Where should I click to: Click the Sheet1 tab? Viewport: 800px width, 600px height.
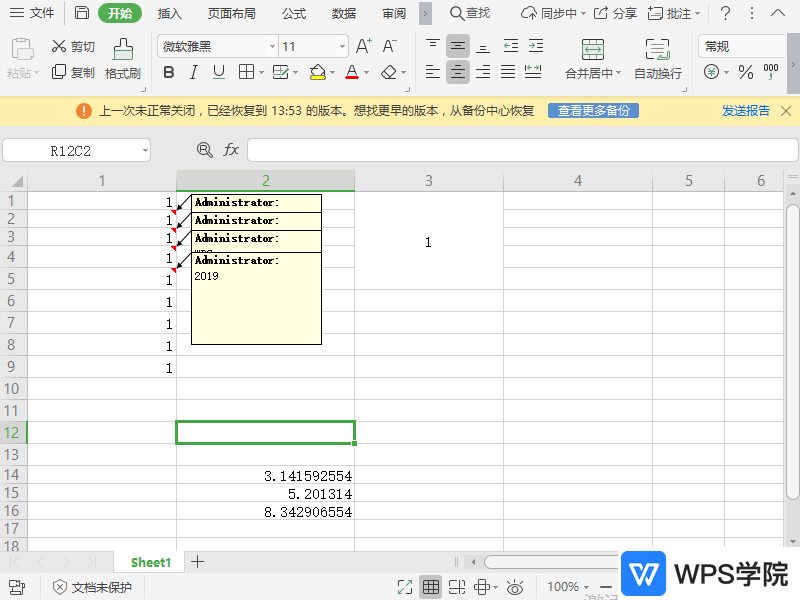pos(149,562)
